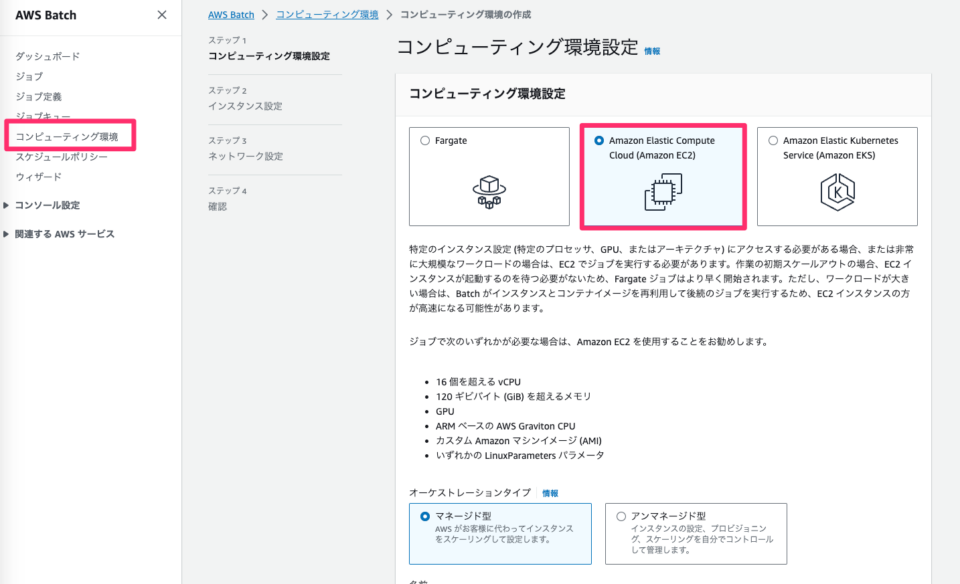The width and height of the screenshot is (960, 584).
Task: Choose アンマネージド型 orchestration type
Action: pos(696,534)
